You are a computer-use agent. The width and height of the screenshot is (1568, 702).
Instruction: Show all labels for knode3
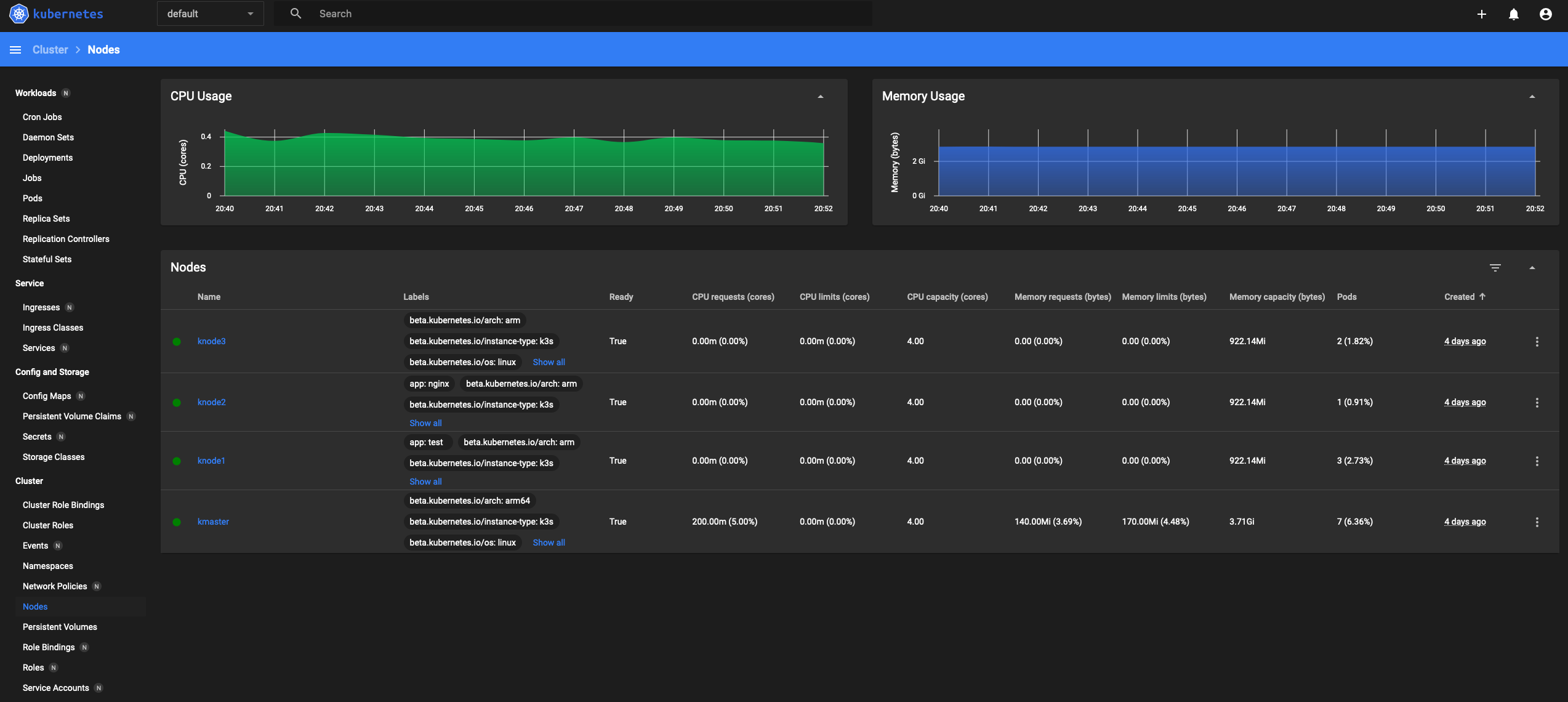tap(549, 362)
